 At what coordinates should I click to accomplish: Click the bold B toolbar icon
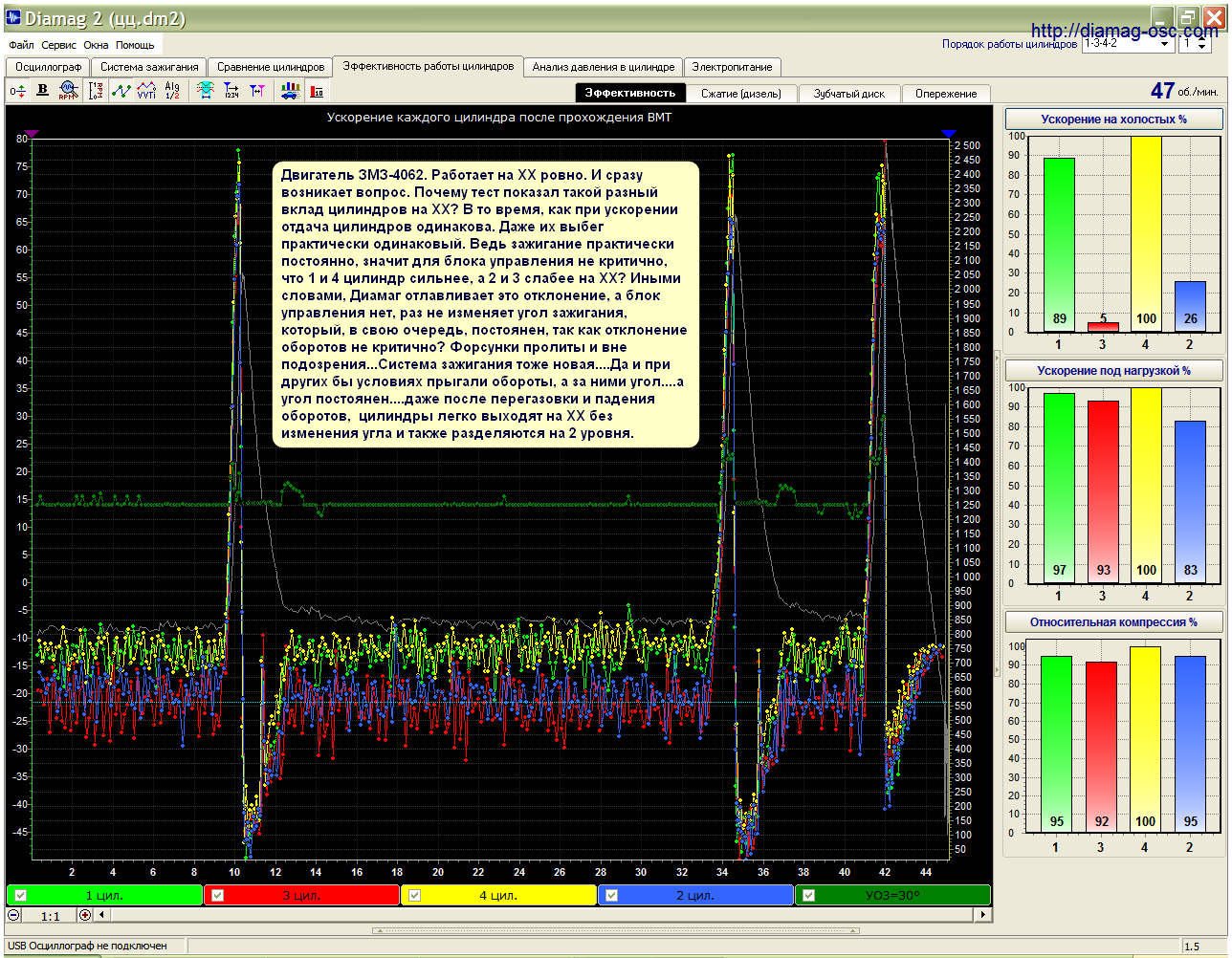coord(43,91)
